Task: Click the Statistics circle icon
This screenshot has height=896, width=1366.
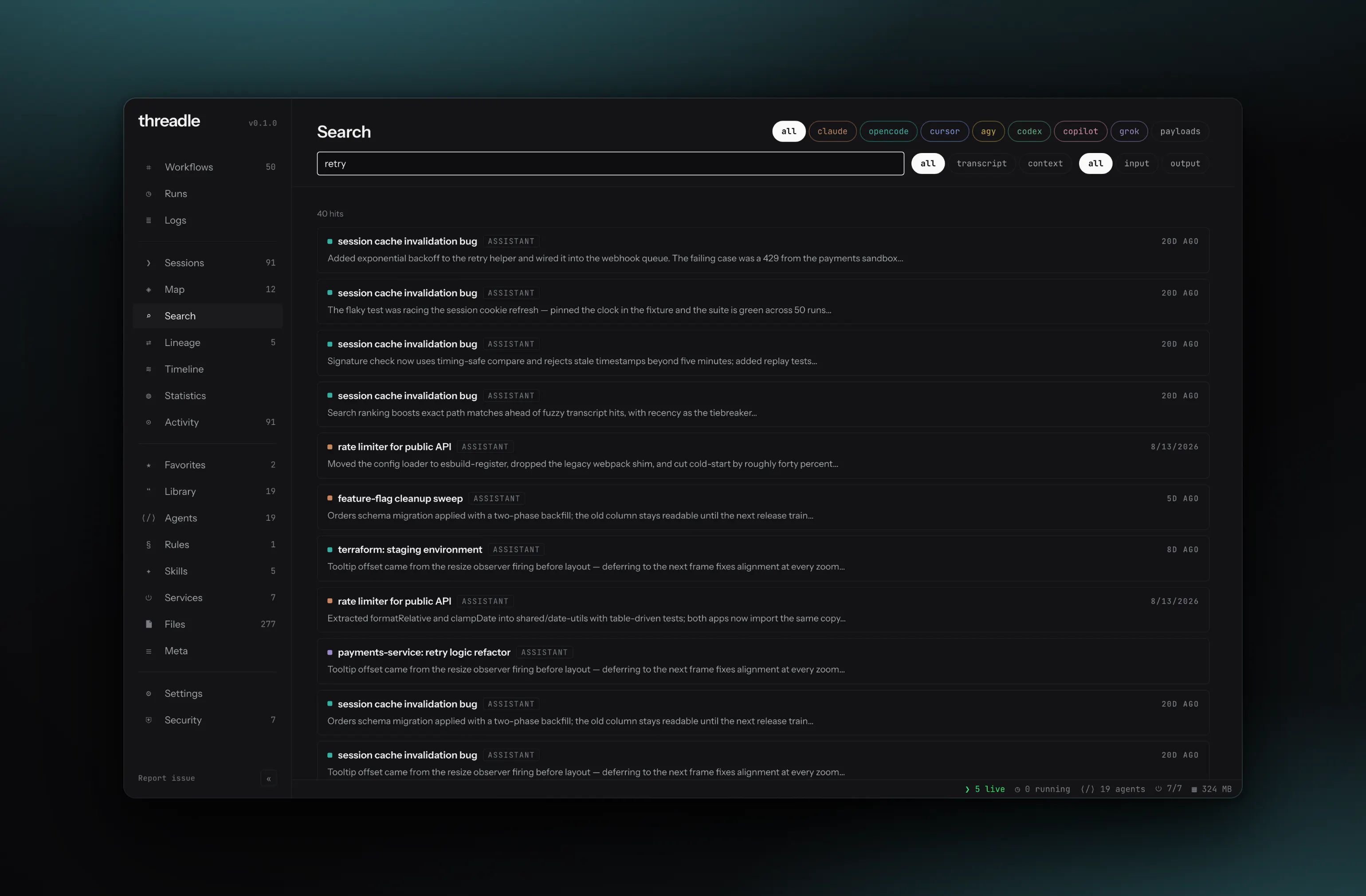Action: pos(149,396)
